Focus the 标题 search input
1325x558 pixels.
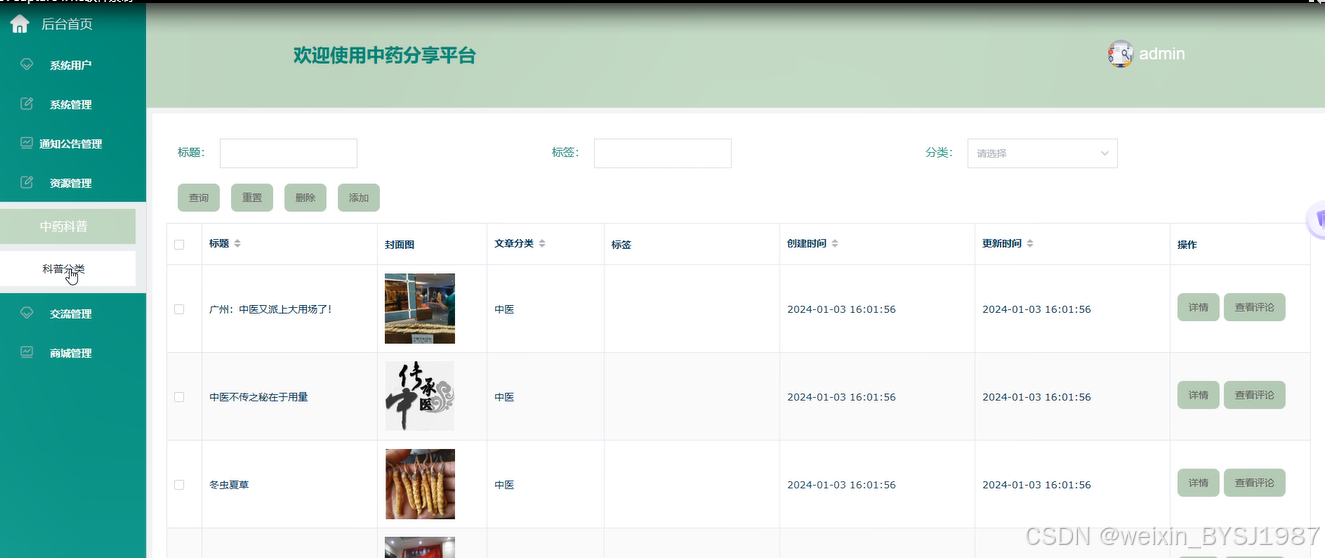[x=288, y=153]
